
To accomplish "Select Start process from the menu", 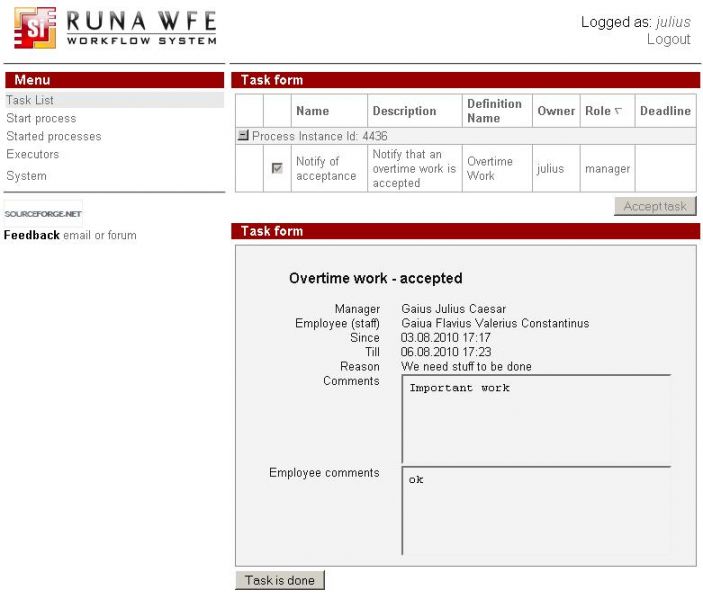I will pyautogui.click(x=41, y=118).
